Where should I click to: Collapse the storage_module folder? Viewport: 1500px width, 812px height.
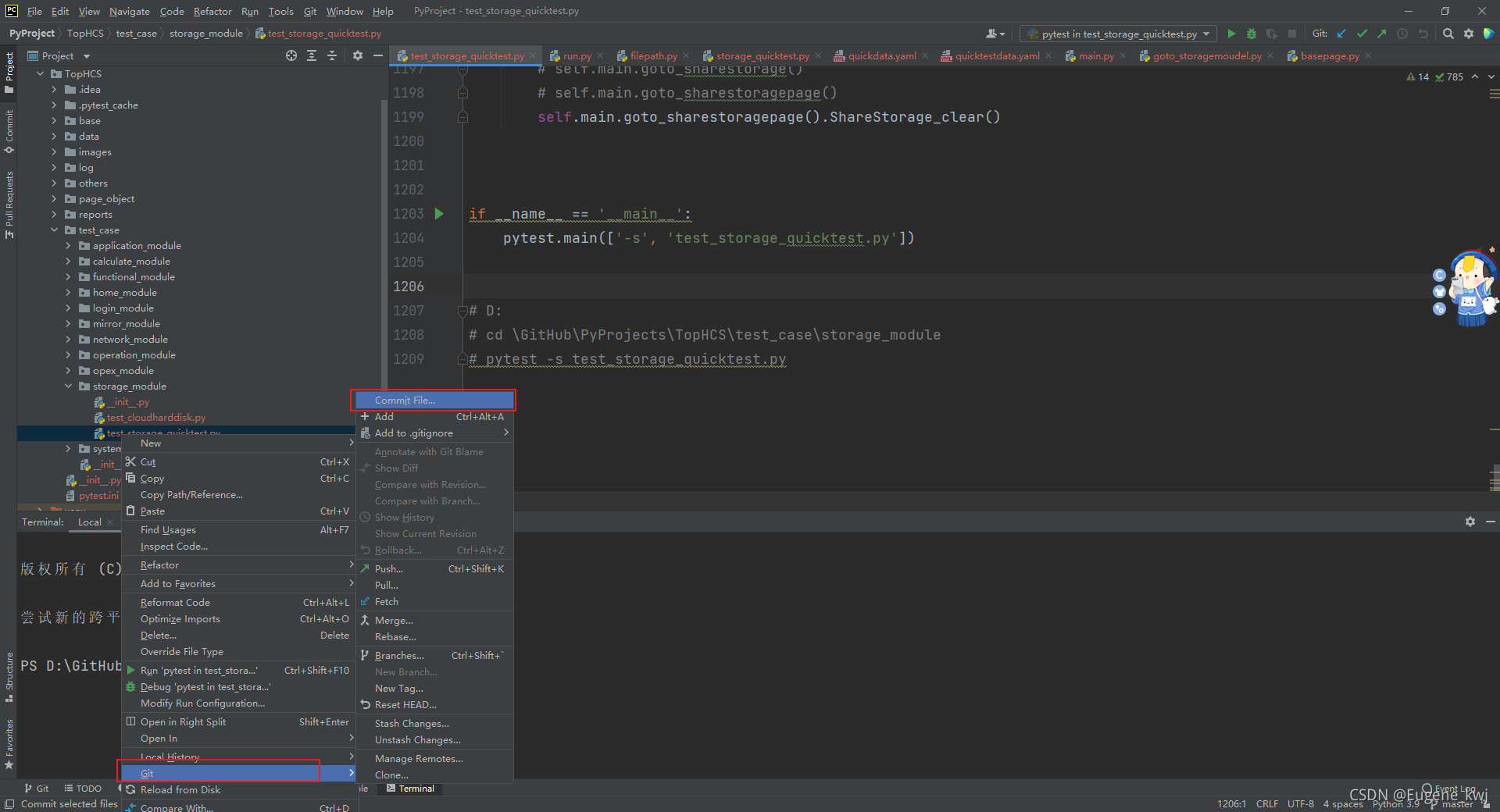coord(68,386)
